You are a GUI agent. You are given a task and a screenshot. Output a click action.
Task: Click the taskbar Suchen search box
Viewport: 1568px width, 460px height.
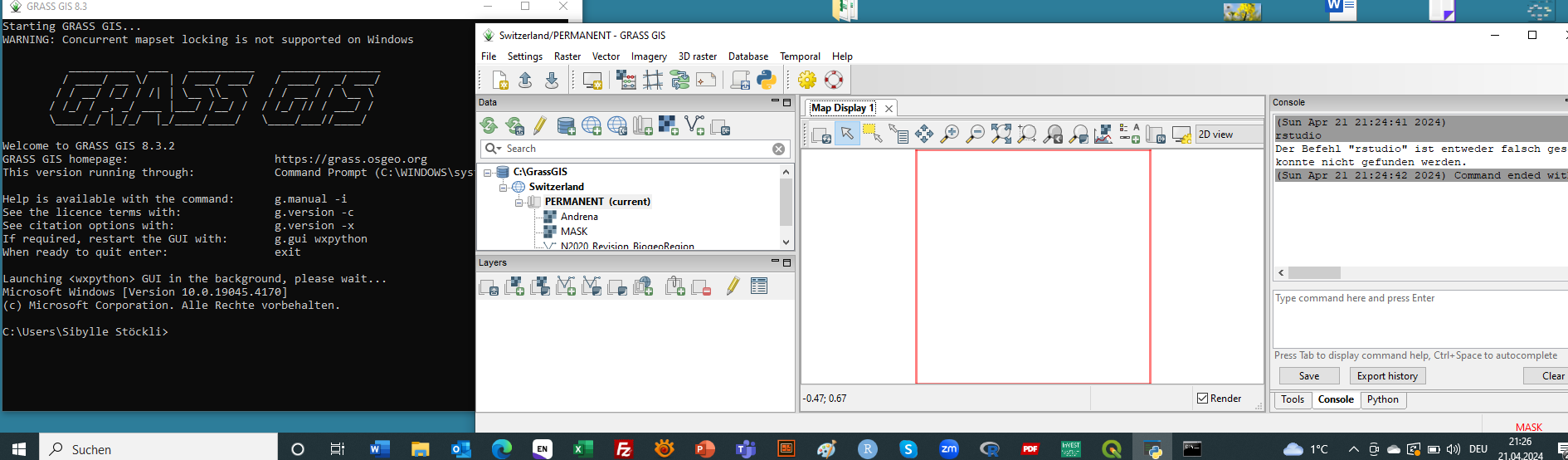158,448
